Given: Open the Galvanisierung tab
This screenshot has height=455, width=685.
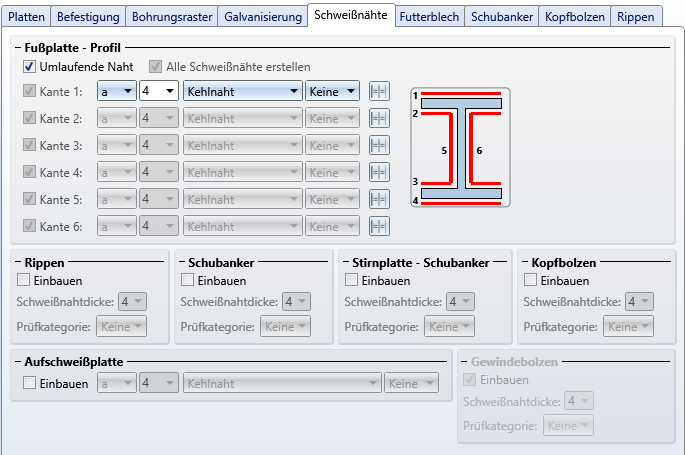Looking at the screenshot, I should tap(263, 17).
